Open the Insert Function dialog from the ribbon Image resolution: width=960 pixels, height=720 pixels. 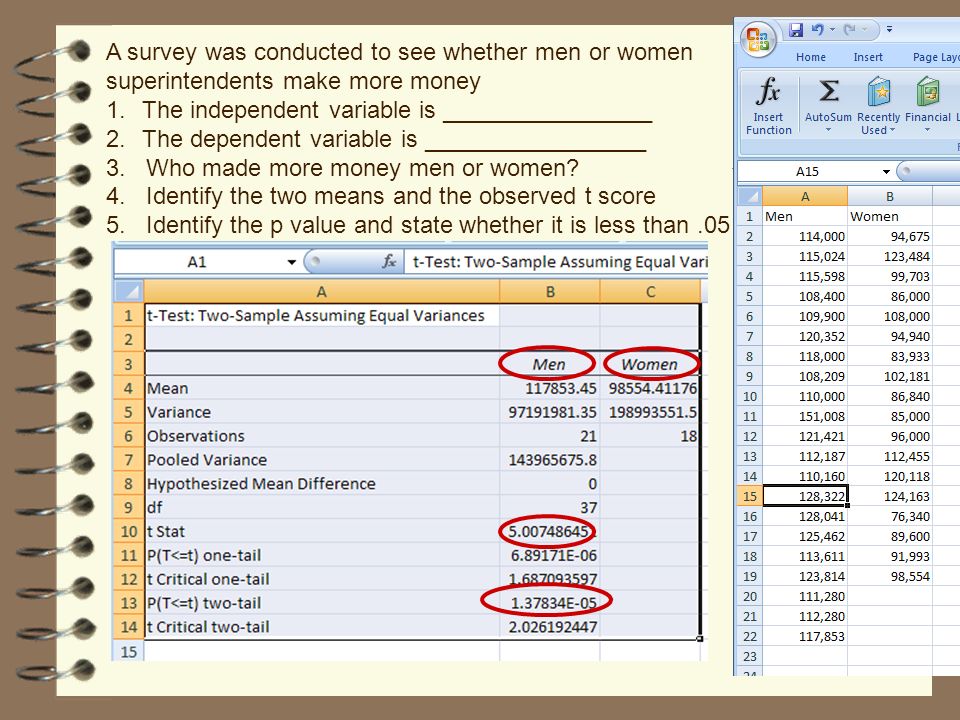pyautogui.click(x=768, y=105)
